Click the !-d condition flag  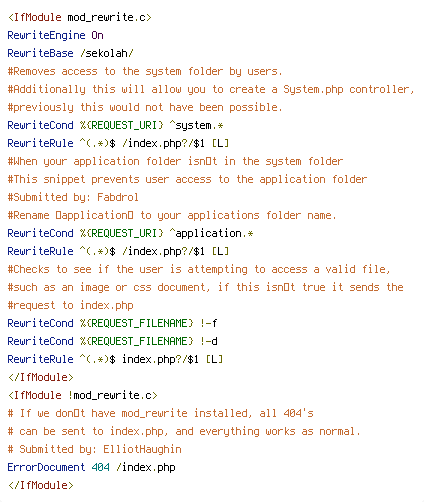[209, 341]
